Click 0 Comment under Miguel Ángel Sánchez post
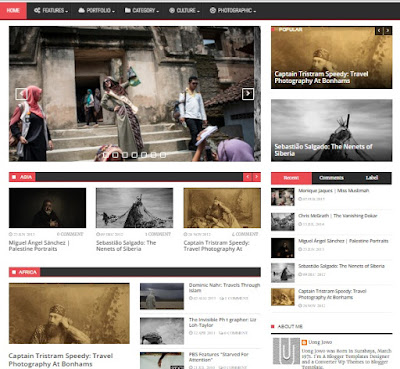The width and height of the screenshot is (400, 369). click(70, 234)
